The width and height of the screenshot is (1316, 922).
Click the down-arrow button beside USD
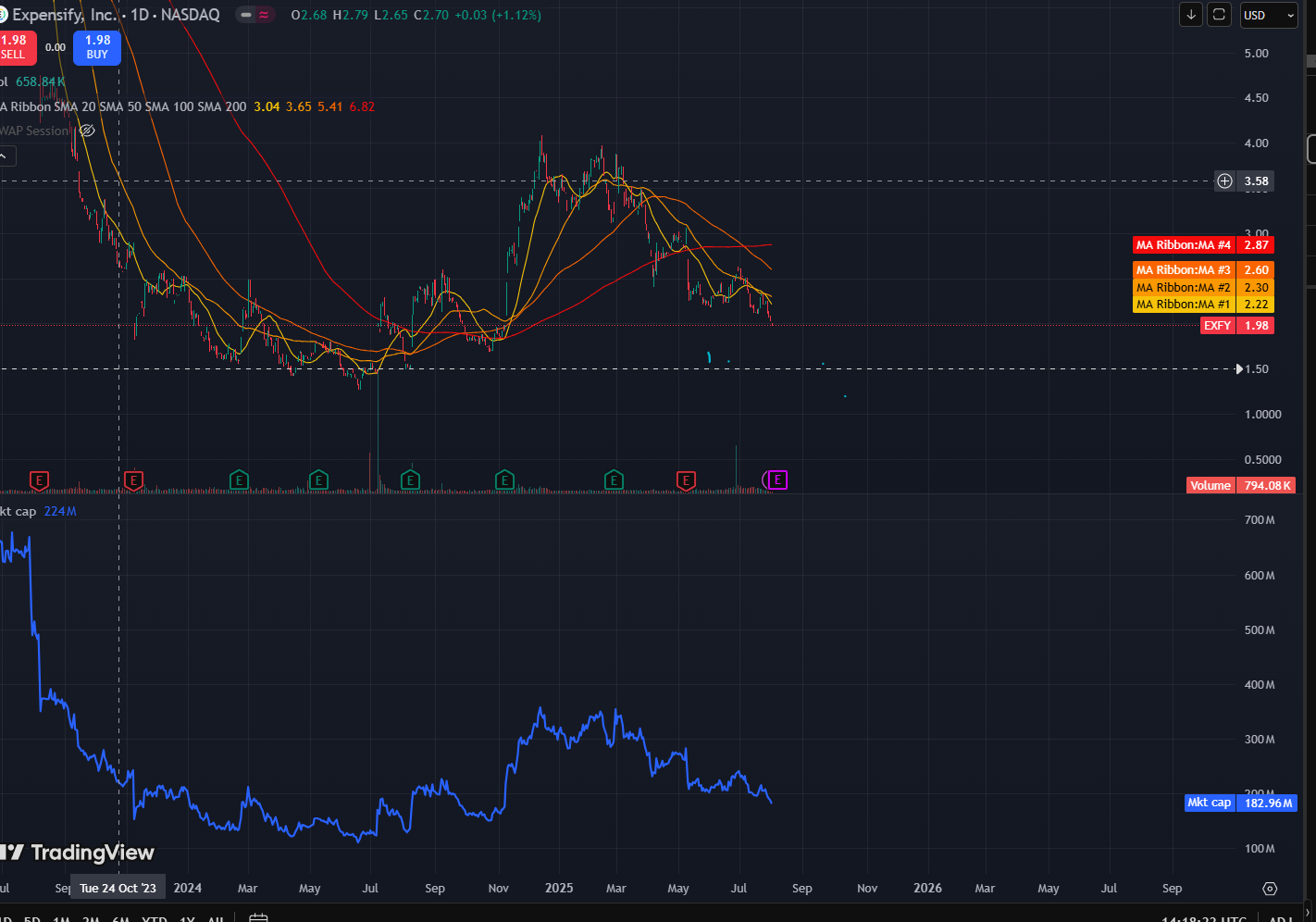[1191, 15]
